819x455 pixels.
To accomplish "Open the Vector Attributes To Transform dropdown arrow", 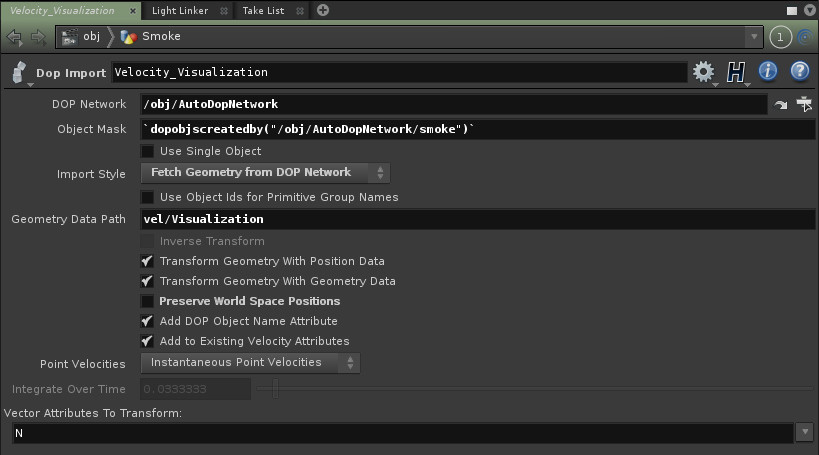I will (805, 432).
